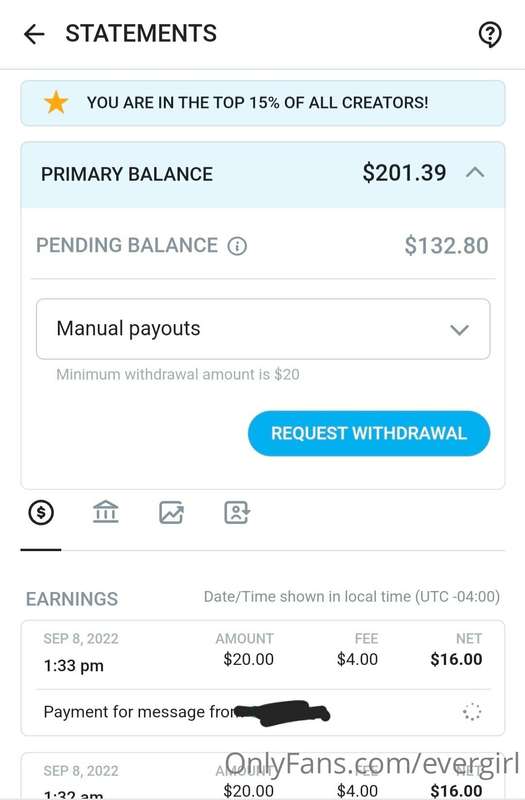Go back using the arrow icon
Screen dimensions: 525x800
34,34
